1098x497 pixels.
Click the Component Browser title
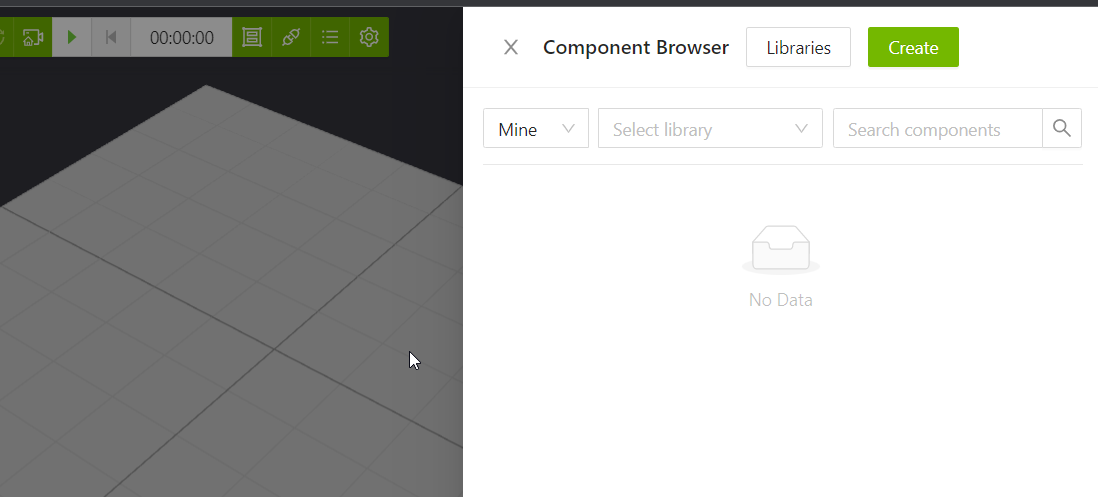coord(636,48)
